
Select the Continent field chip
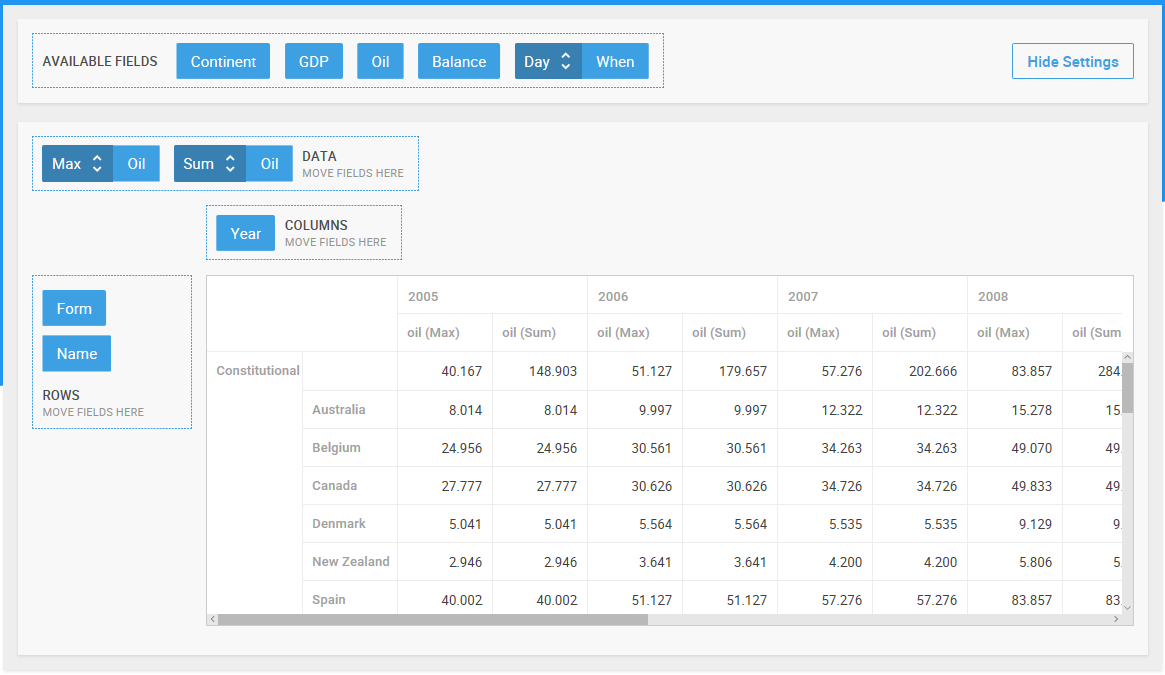223,62
